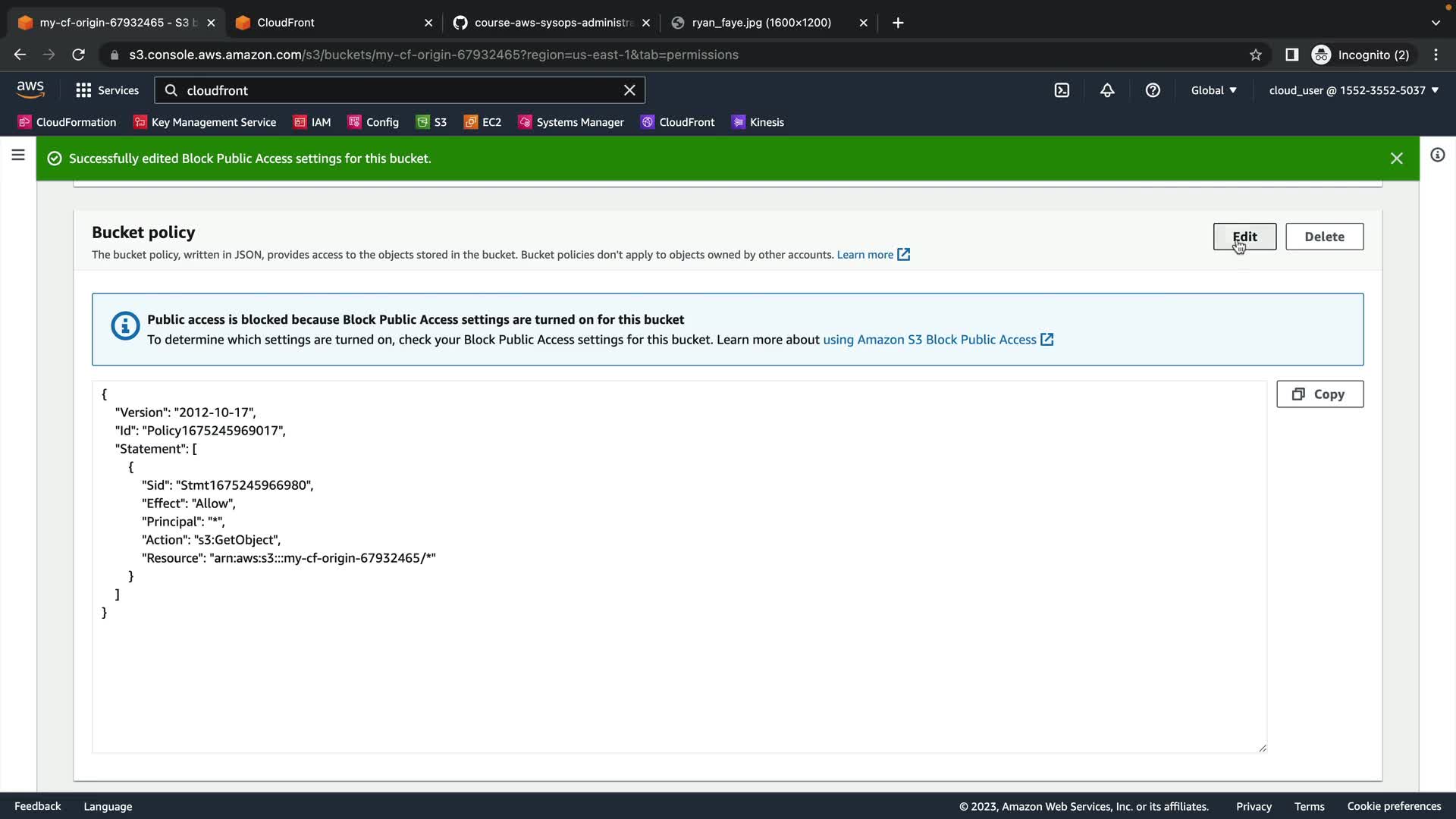This screenshot has width=1456, height=819.
Task: Open the notifications bell
Action: [x=1107, y=90]
